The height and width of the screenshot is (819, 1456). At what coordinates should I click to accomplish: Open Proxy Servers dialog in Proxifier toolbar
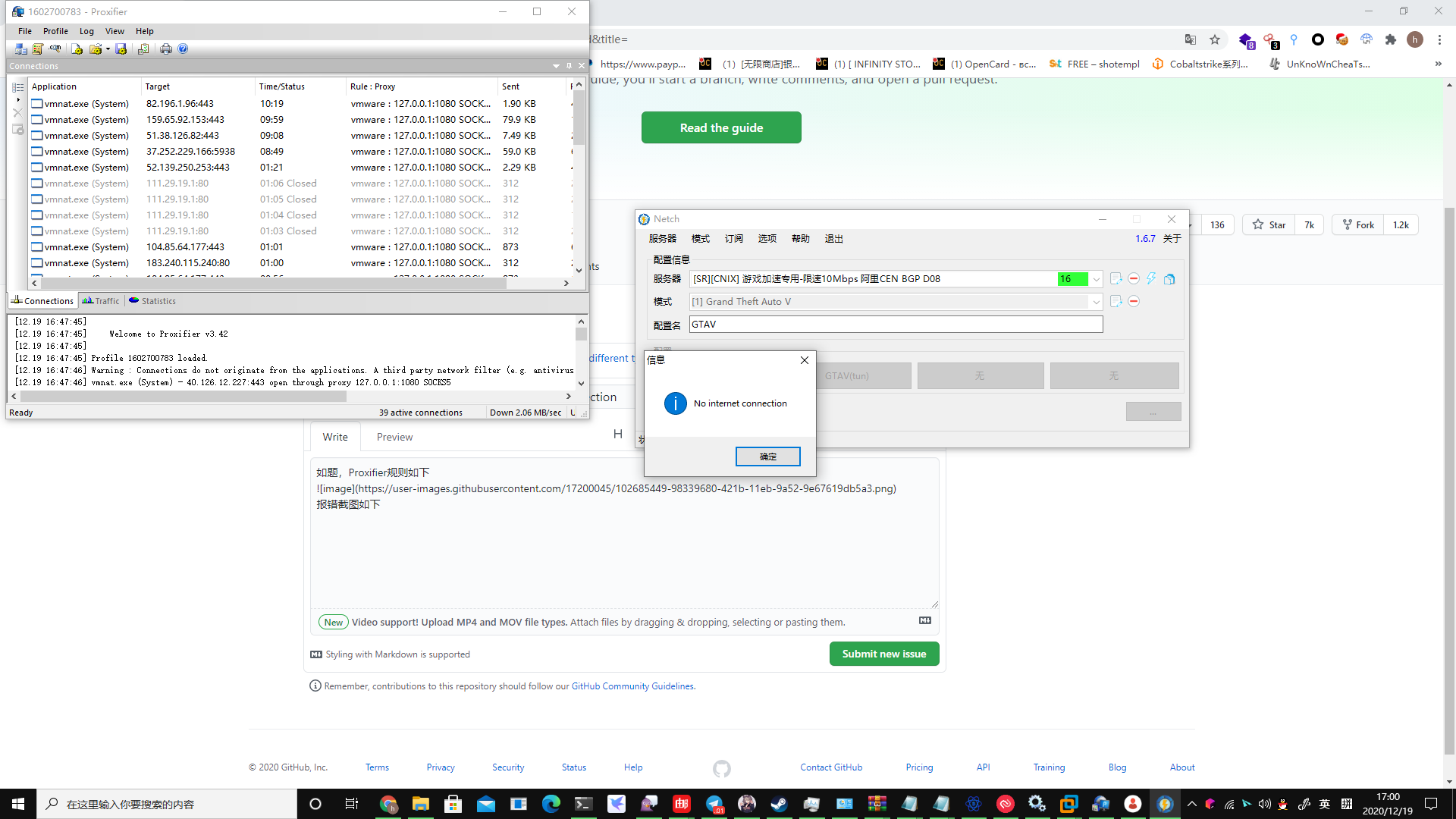click(x=20, y=49)
